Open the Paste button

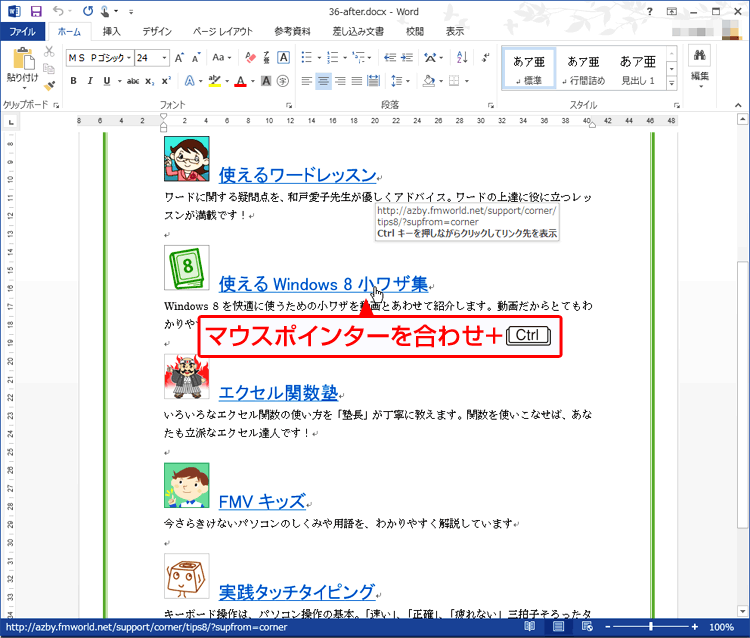22,67
